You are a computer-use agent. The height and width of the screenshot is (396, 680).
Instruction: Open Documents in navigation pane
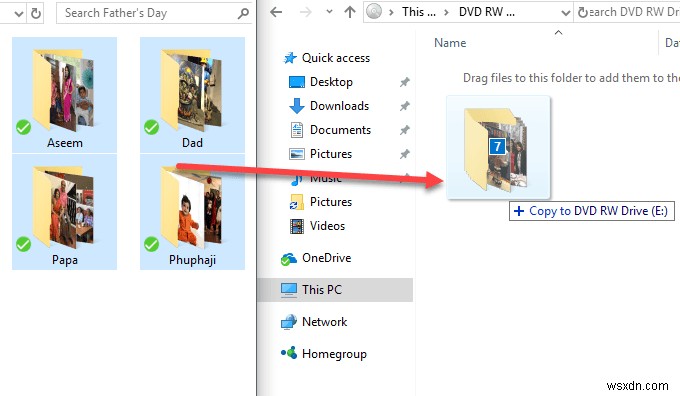pos(340,130)
